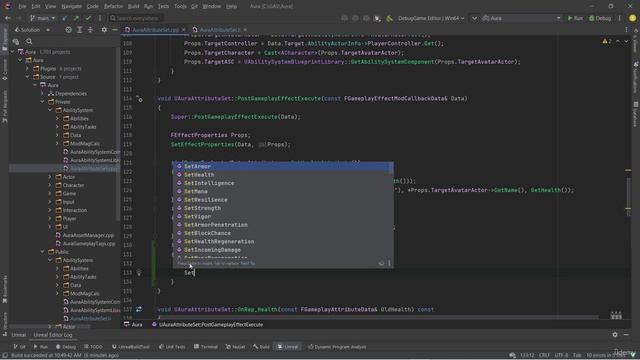Click the blue Update Project arrow icon

[65, 18]
